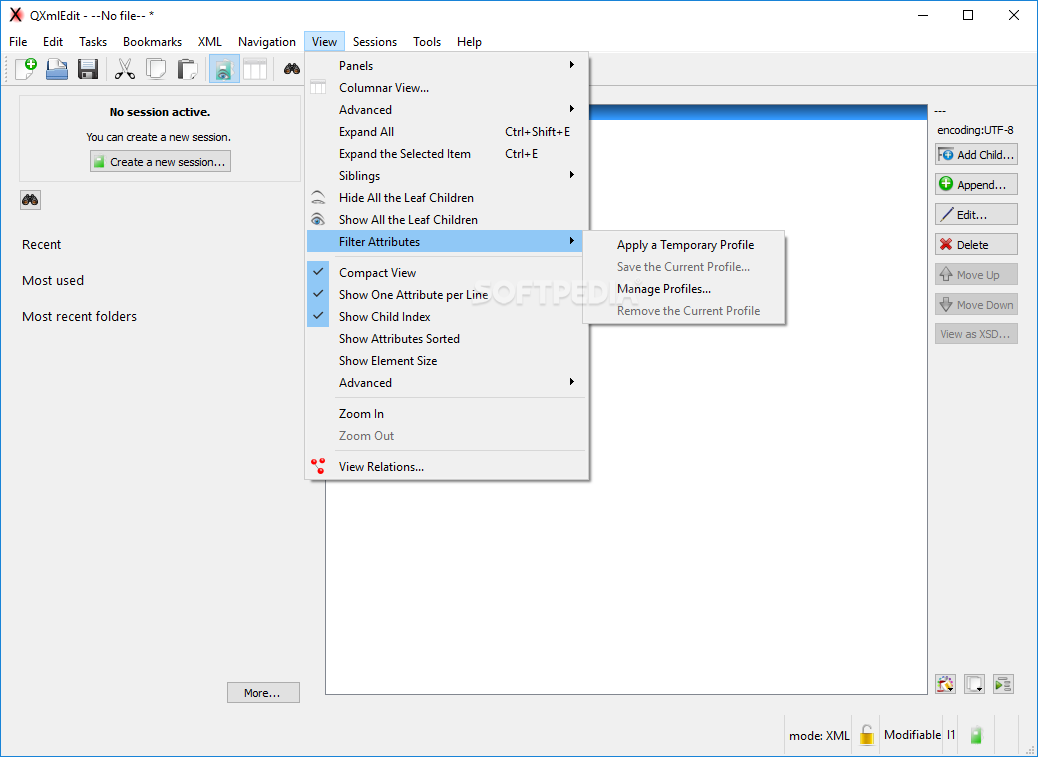Click the Cut scissors icon
This screenshot has height=757, width=1038.
(x=124, y=69)
